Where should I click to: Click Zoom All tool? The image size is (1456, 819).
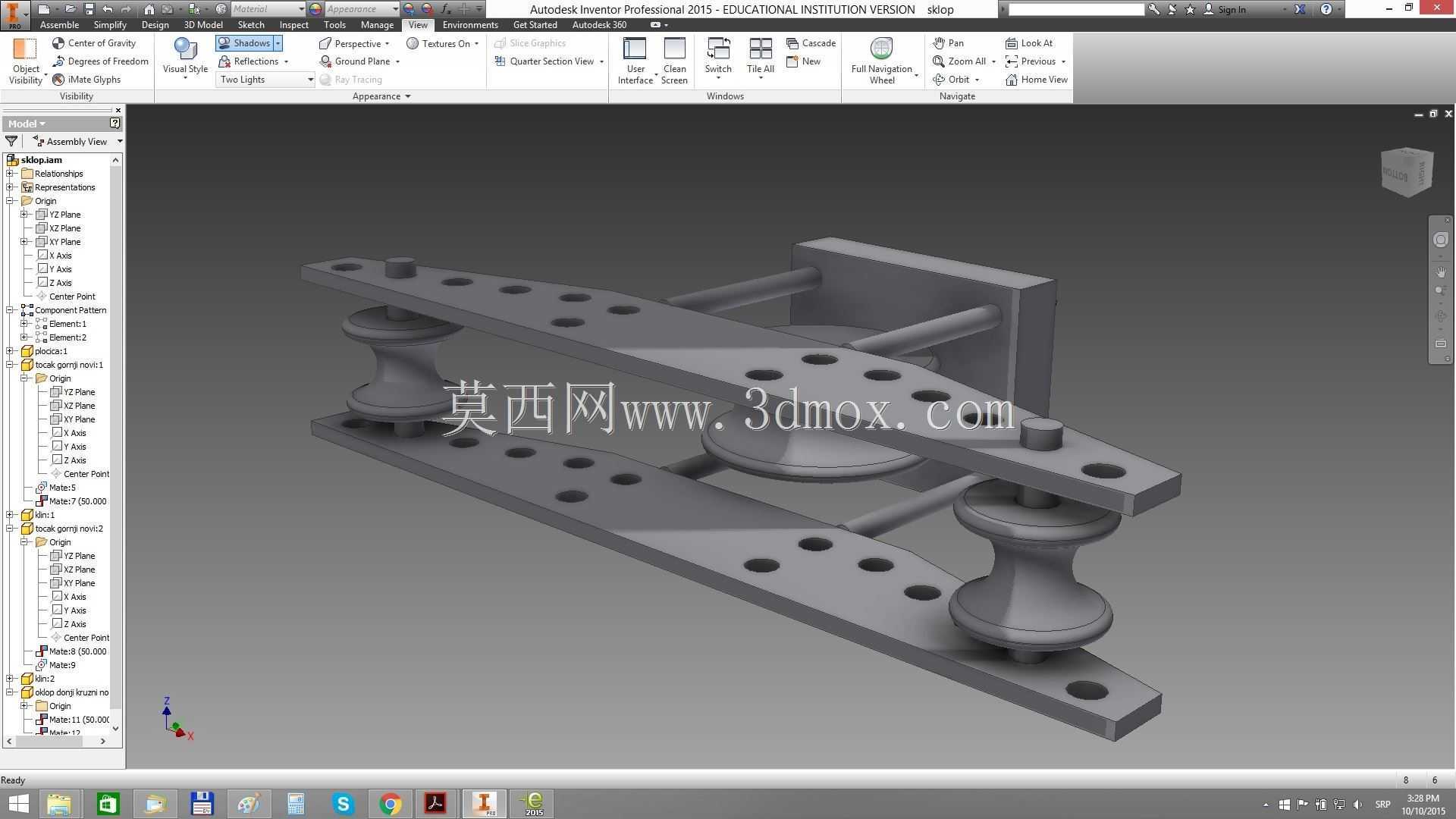click(x=959, y=61)
